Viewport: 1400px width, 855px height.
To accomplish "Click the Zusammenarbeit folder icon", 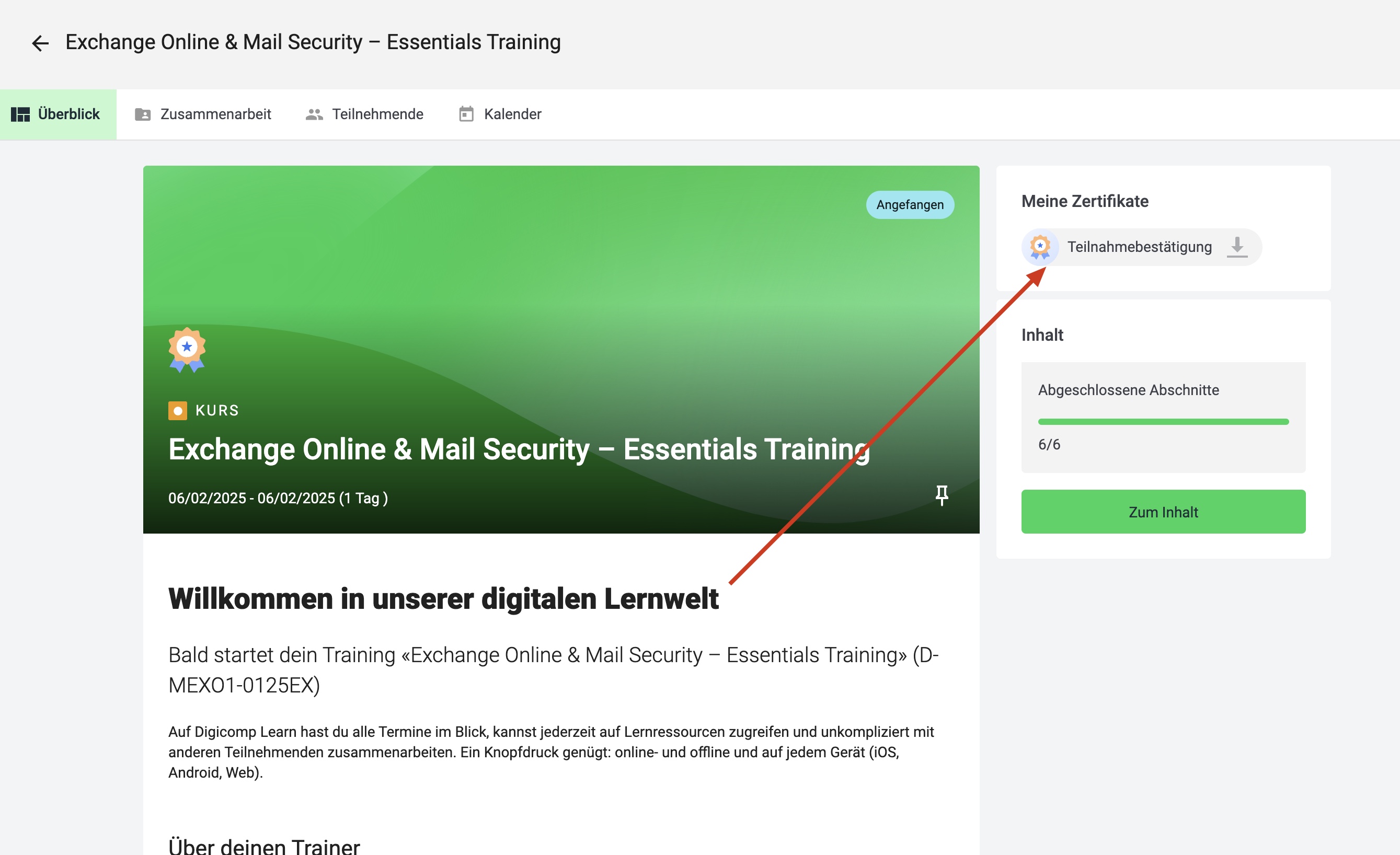I will [143, 114].
